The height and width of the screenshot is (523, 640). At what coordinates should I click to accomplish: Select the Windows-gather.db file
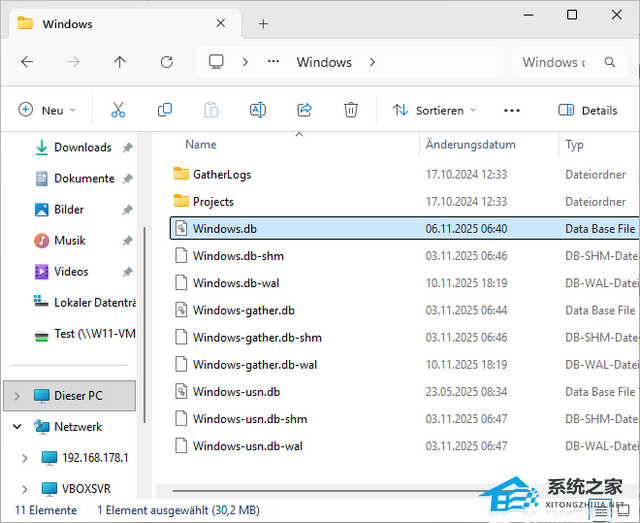(x=243, y=310)
